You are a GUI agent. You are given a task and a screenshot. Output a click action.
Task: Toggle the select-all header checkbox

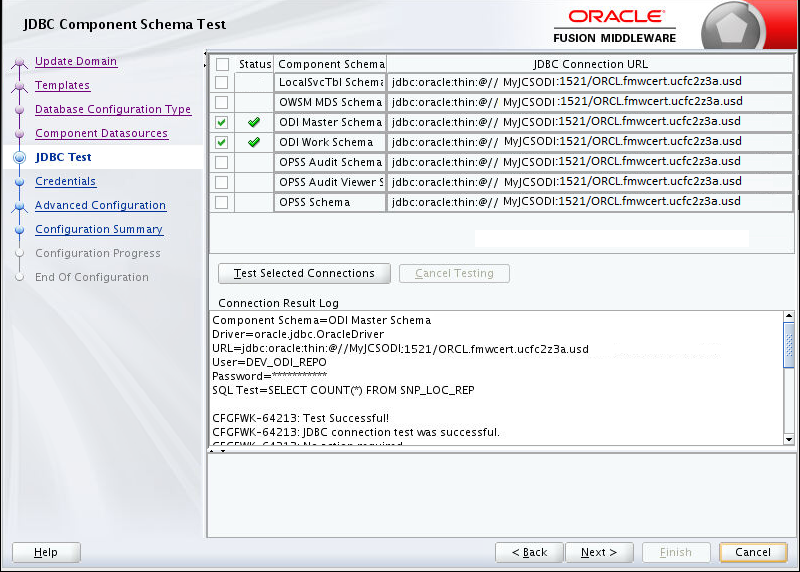222,64
